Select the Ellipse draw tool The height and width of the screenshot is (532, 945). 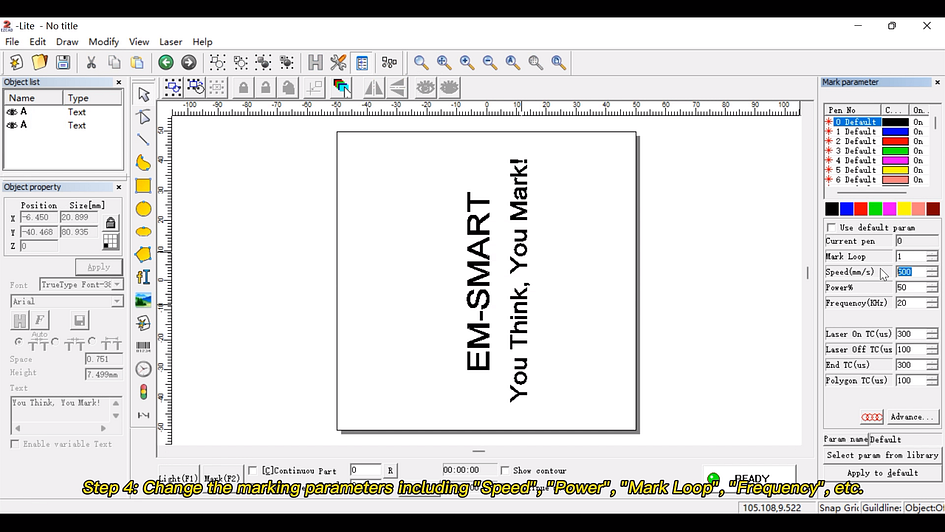point(143,231)
